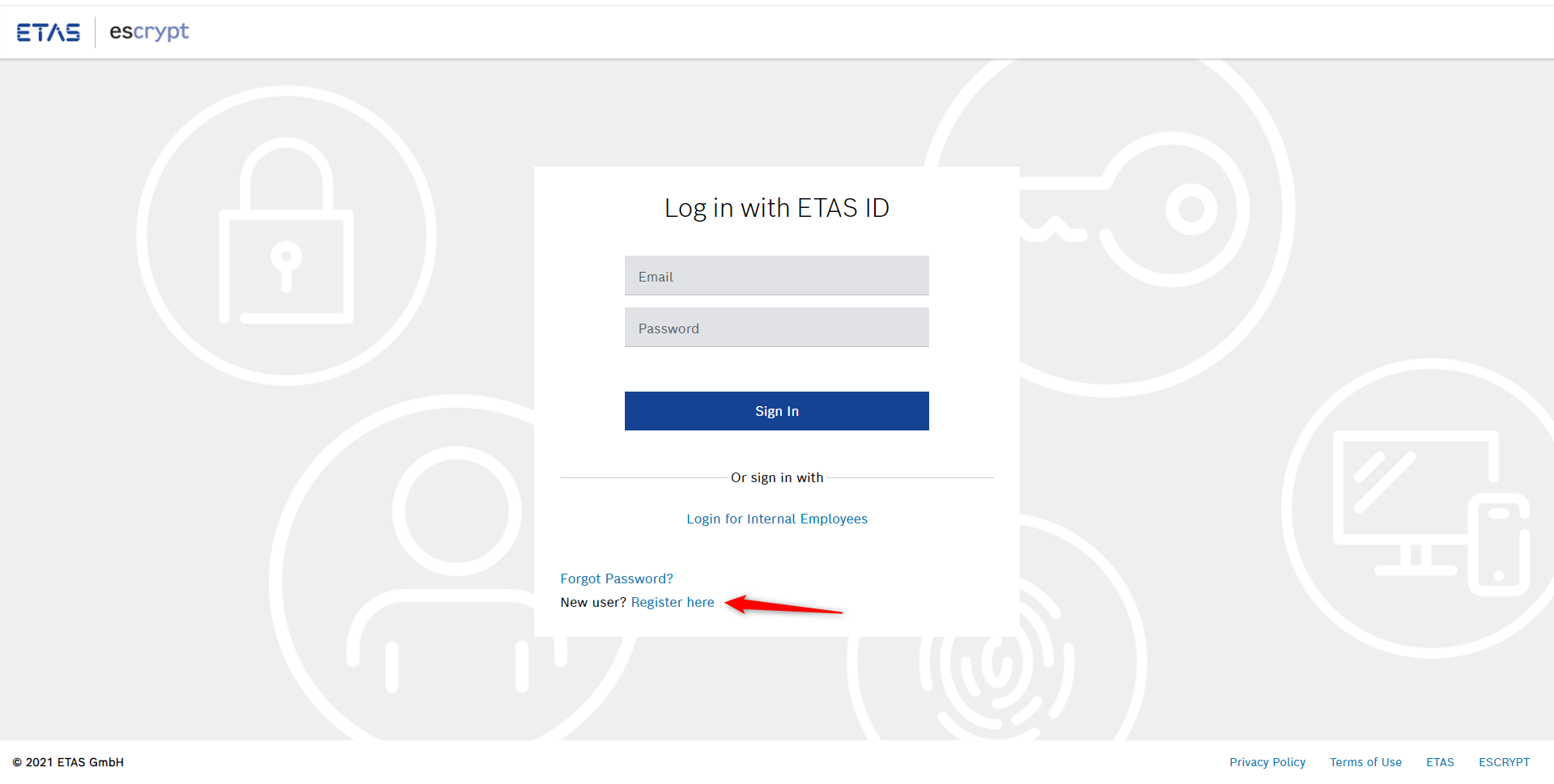This screenshot has height=784, width=1554.
Task: Click the red arrow annotation
Action: coord(783,605)
